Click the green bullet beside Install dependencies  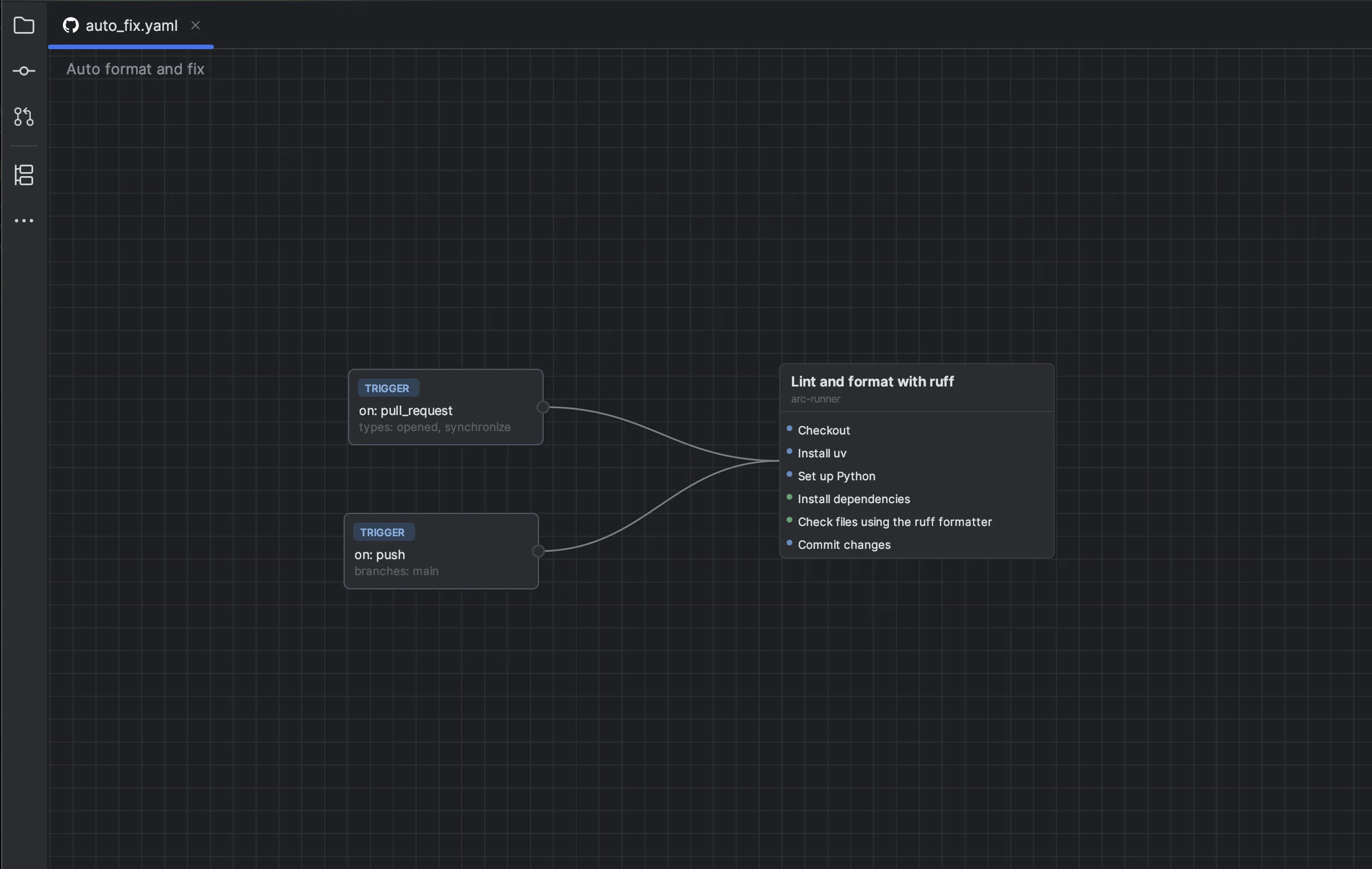[x=789, y=497]
